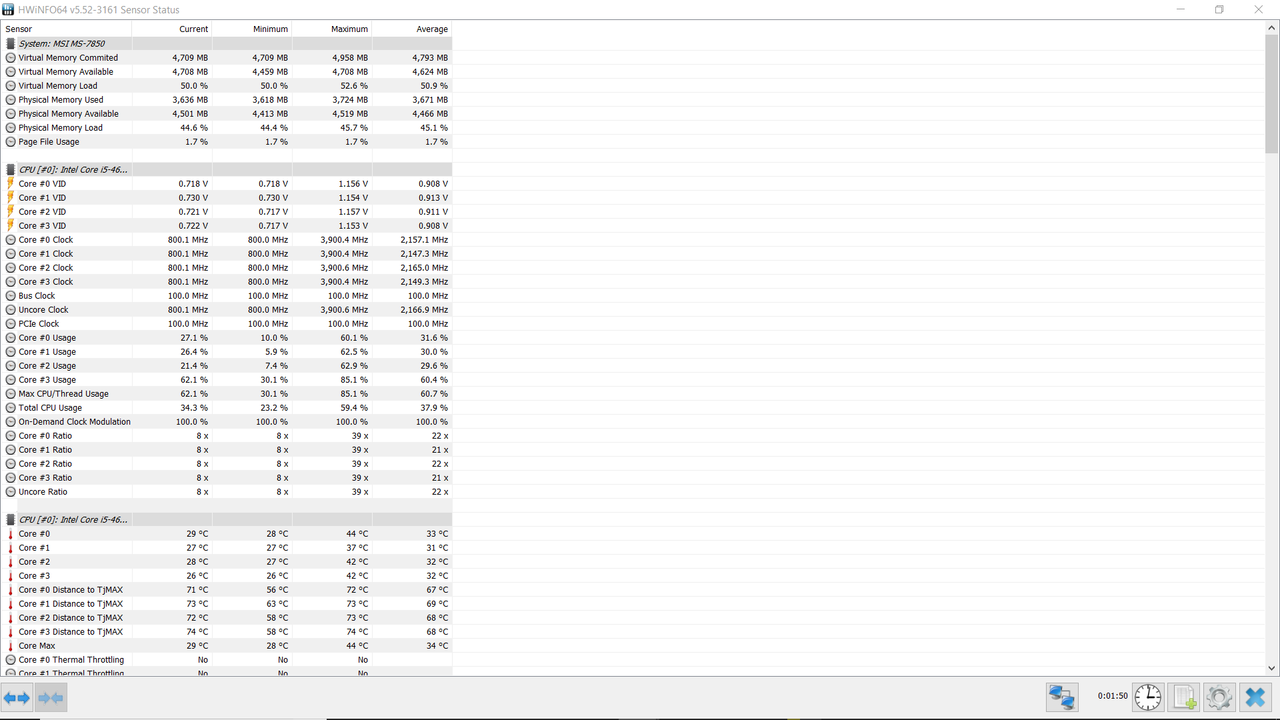The height and width of the screenshot is (720, 1280).
Task: Click the icon beside Core #0 Thermal Throttling
Action: click(x=10, y=660)
